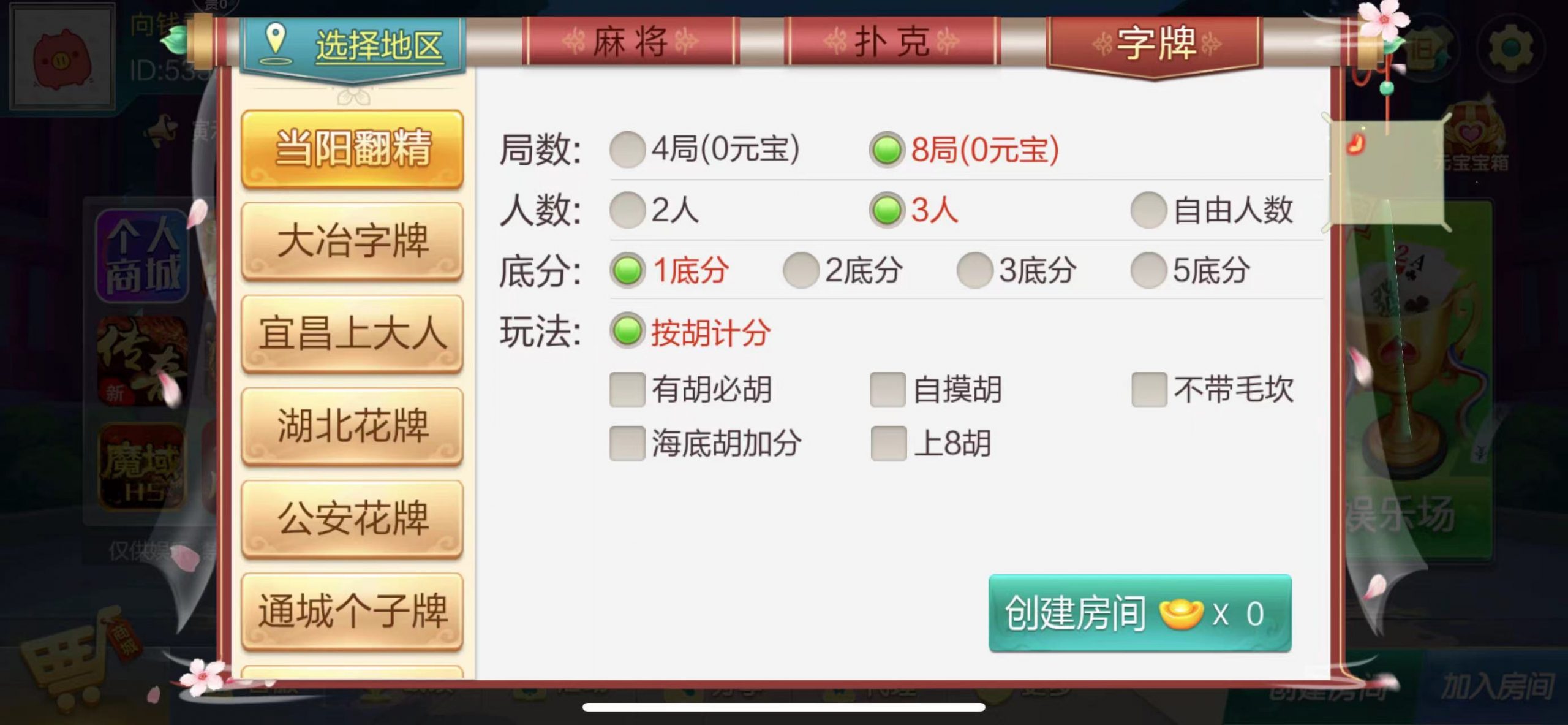Image resolution: width=1568 pixels, height=725 pixels.
Task: Tap the pig avatar profile picture
Action: click(63, 56)
